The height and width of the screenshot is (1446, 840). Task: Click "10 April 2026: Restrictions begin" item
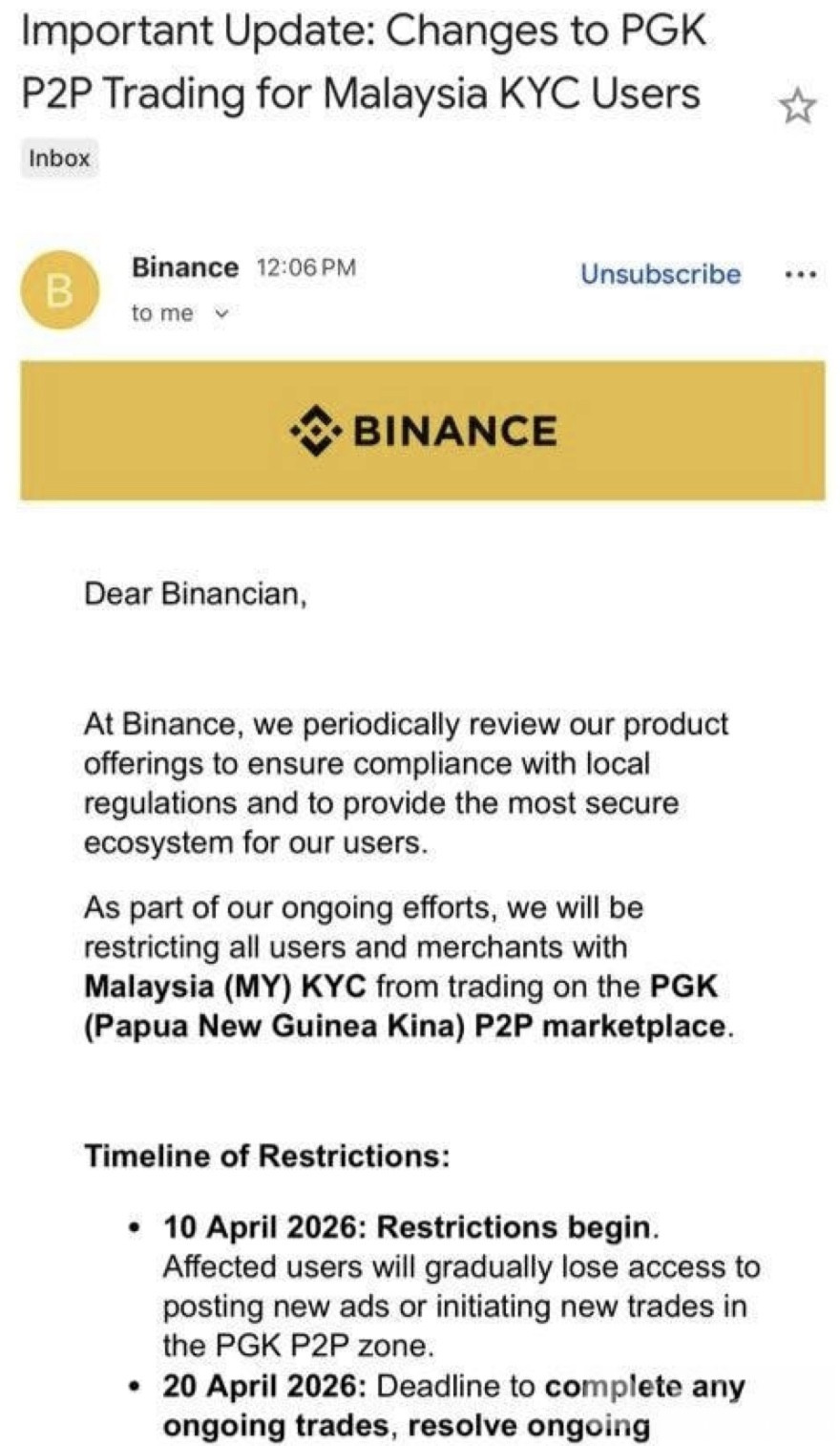[409, 1226]
